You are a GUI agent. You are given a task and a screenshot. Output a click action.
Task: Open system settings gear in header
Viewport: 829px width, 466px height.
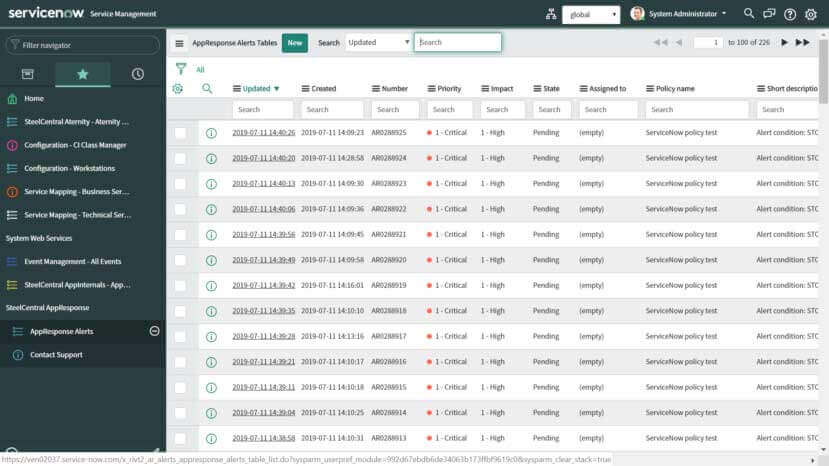(811, 14)
